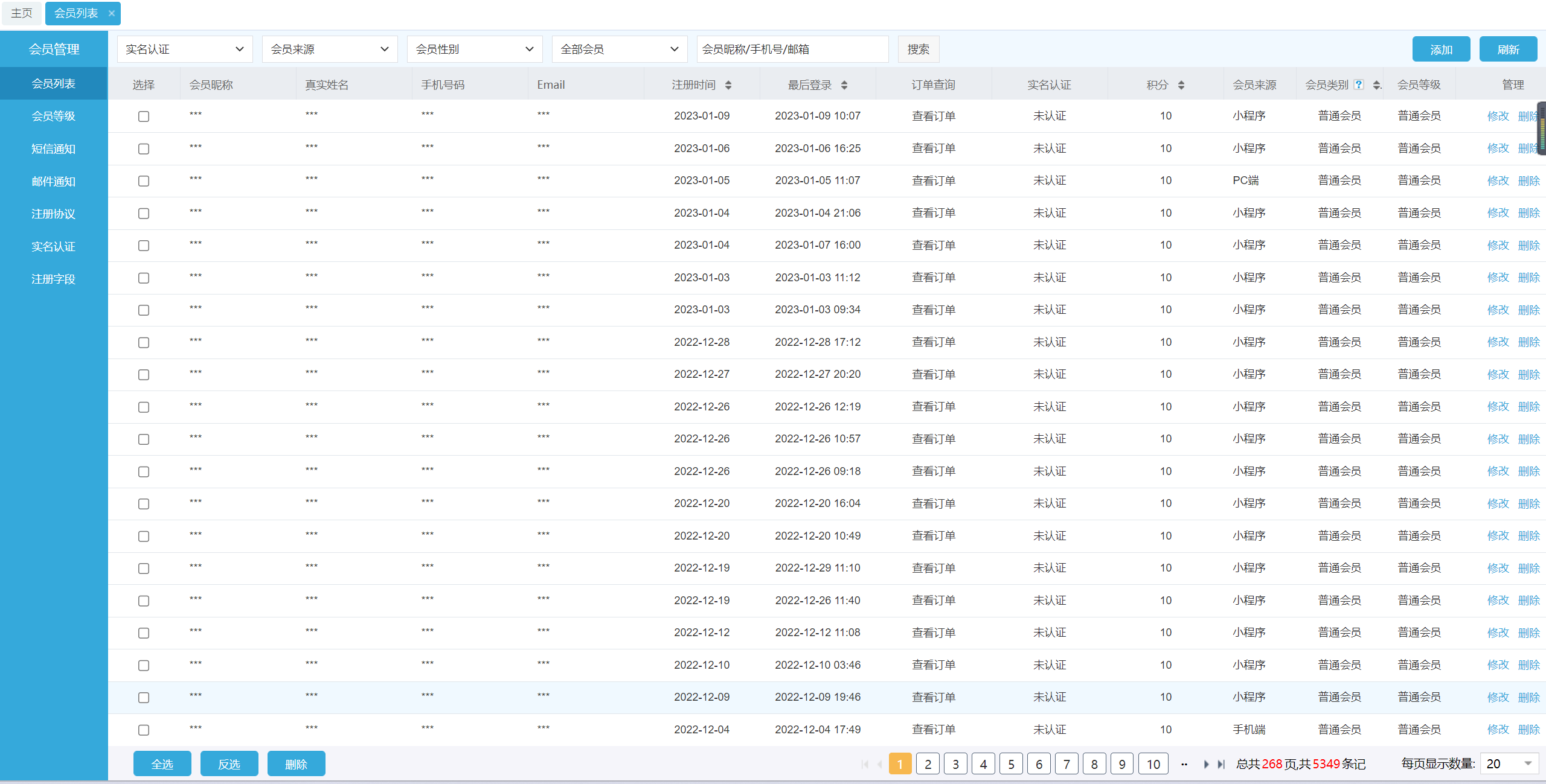Open the 实名认证 filter dropdown
1546x784 pixels.
click(x=185, y=49)
